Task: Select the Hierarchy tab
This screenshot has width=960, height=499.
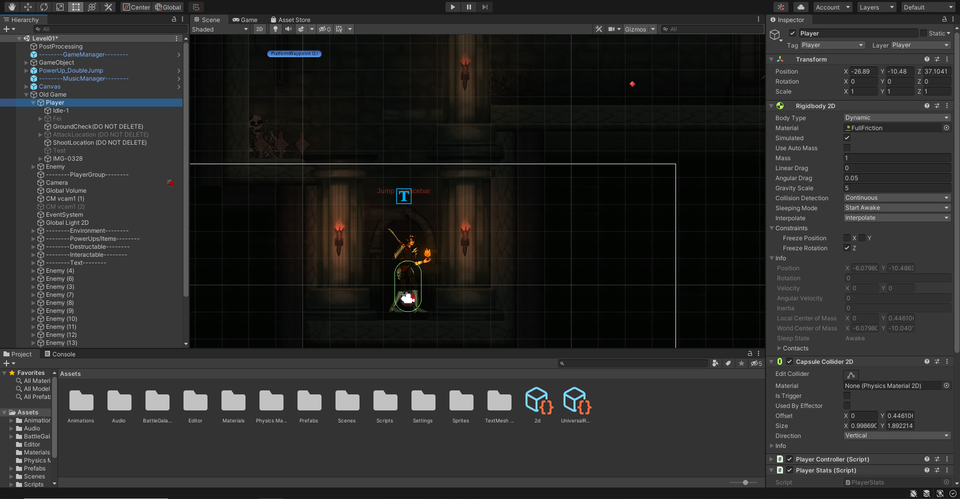Action: click(21, 20)
